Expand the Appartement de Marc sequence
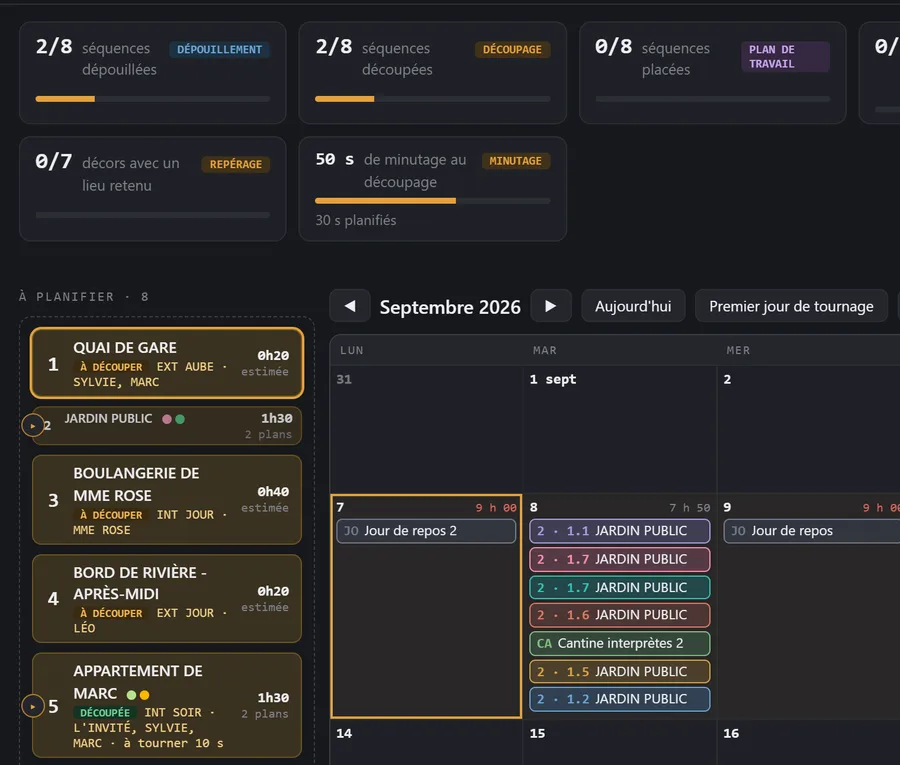 [x=33, y=706]
